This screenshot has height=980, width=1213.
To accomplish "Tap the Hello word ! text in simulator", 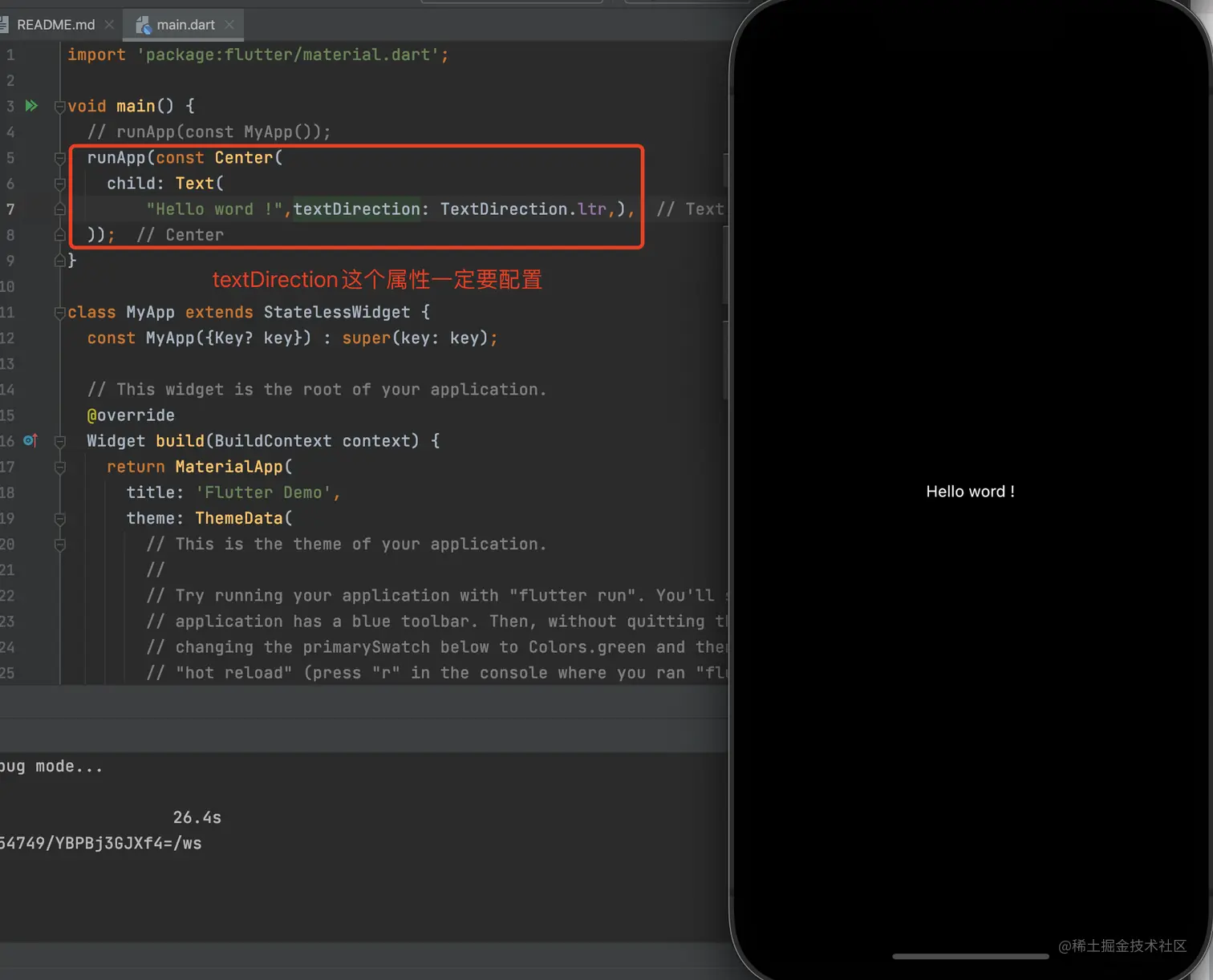I will (x=970, y=492).
